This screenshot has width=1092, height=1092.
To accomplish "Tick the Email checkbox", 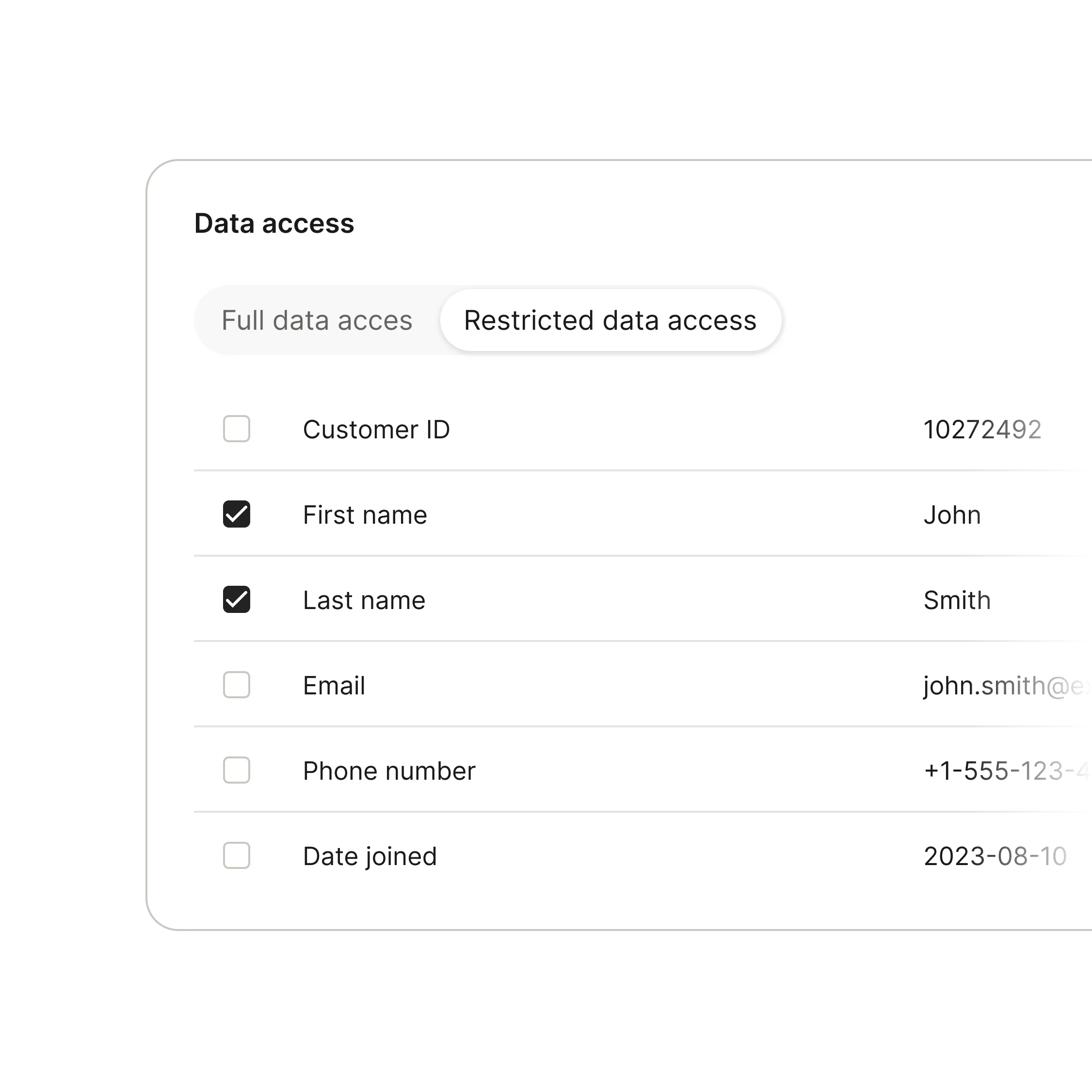I will 236,685.
